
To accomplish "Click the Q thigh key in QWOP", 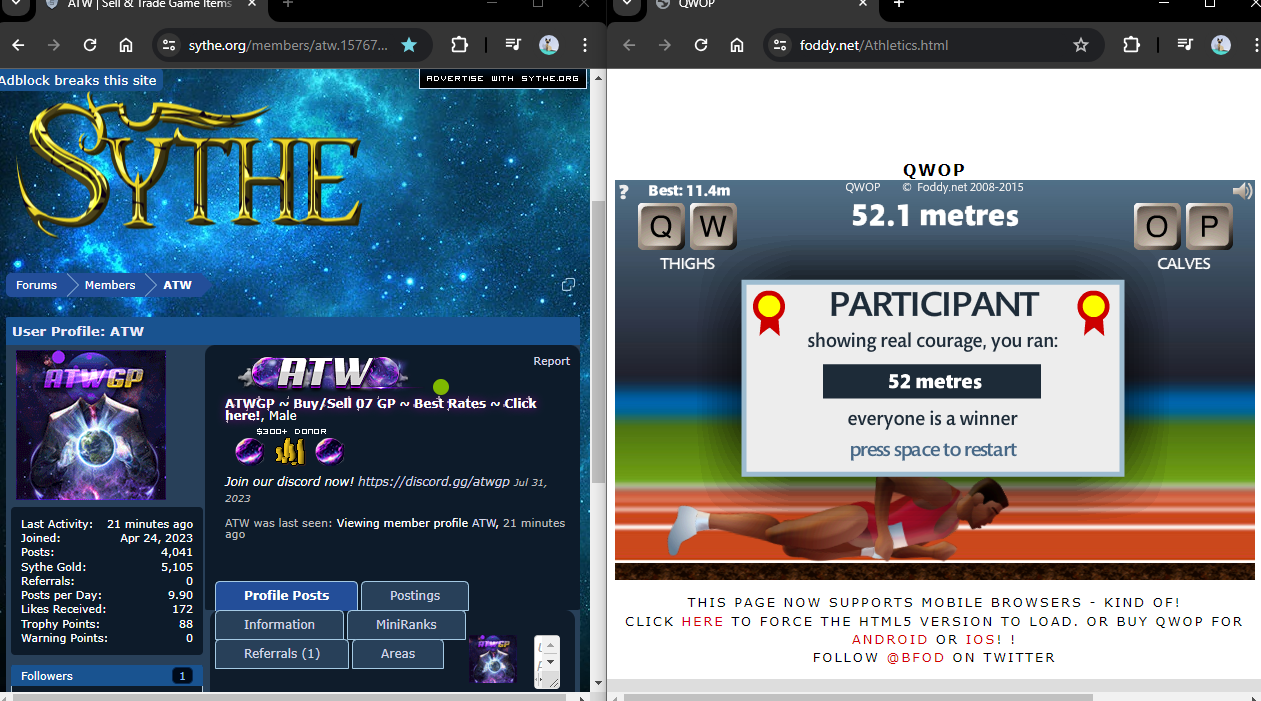I will point(661,227).
